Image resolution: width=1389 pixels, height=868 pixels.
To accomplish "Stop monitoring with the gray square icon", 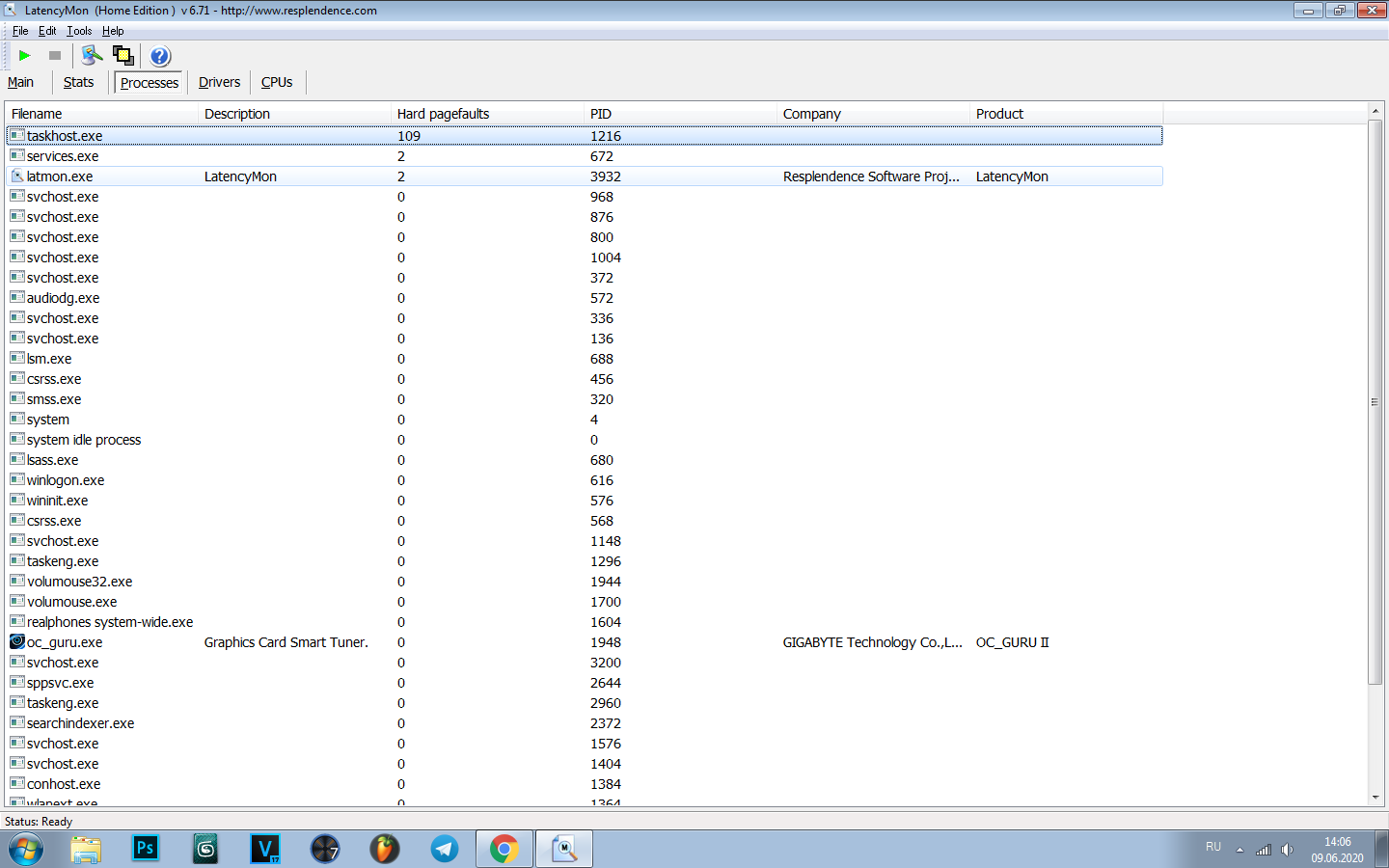I will (55, 56).
